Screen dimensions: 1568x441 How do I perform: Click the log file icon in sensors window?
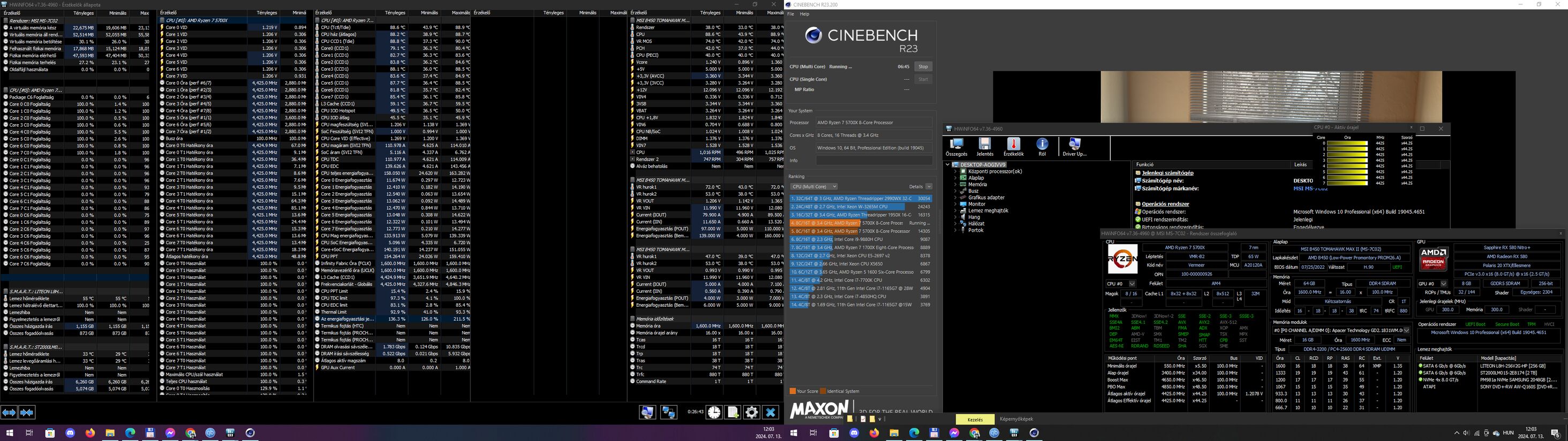pyautogui.click(x=733, y=413)
